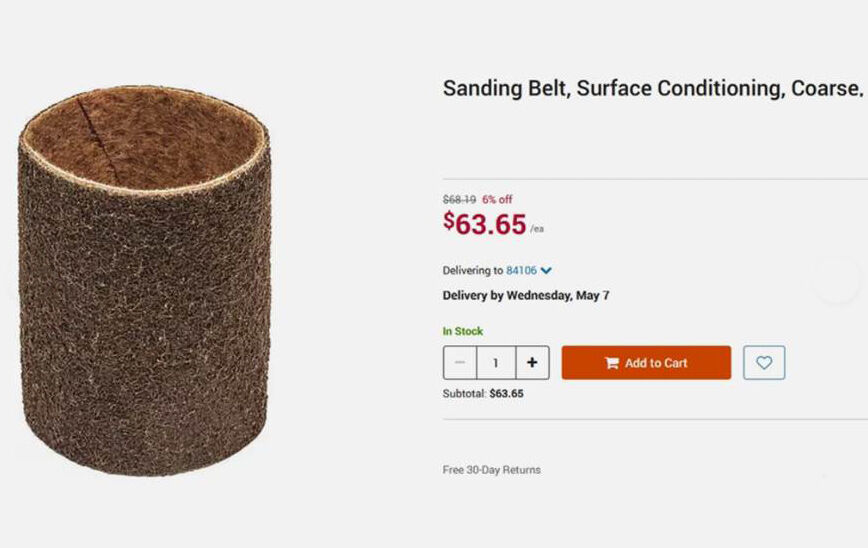Click the /ea unit label beside price
Image resolution: width=868 pixels, height=548 pixels.
point(537,230)
